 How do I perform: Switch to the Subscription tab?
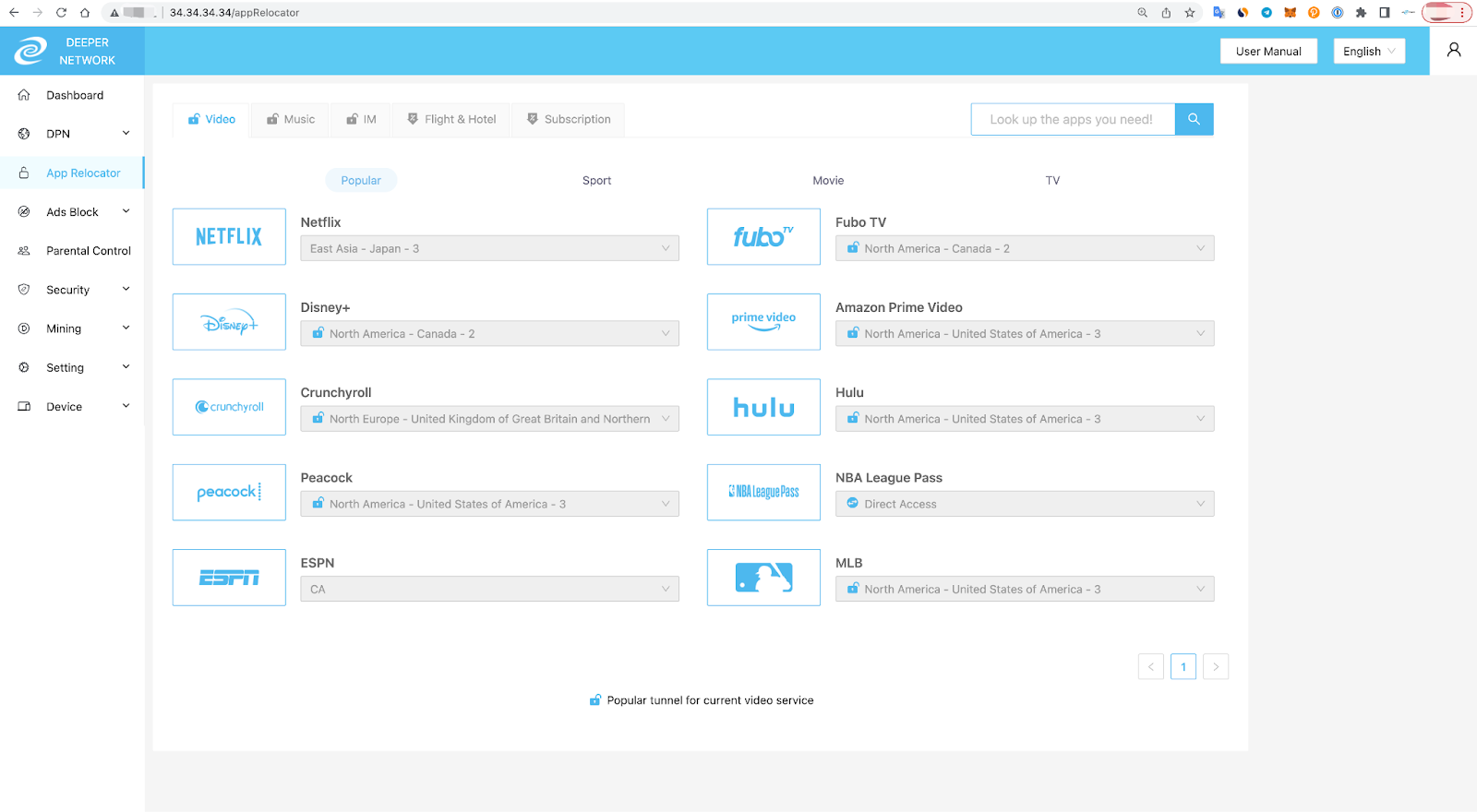pos(569,119)
